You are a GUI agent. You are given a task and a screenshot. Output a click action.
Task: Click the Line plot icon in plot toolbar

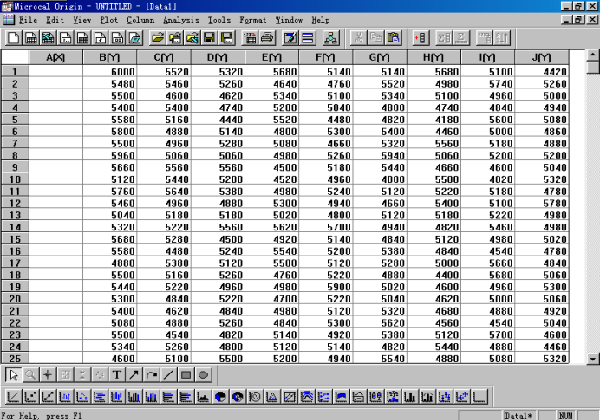pos(12,396)
